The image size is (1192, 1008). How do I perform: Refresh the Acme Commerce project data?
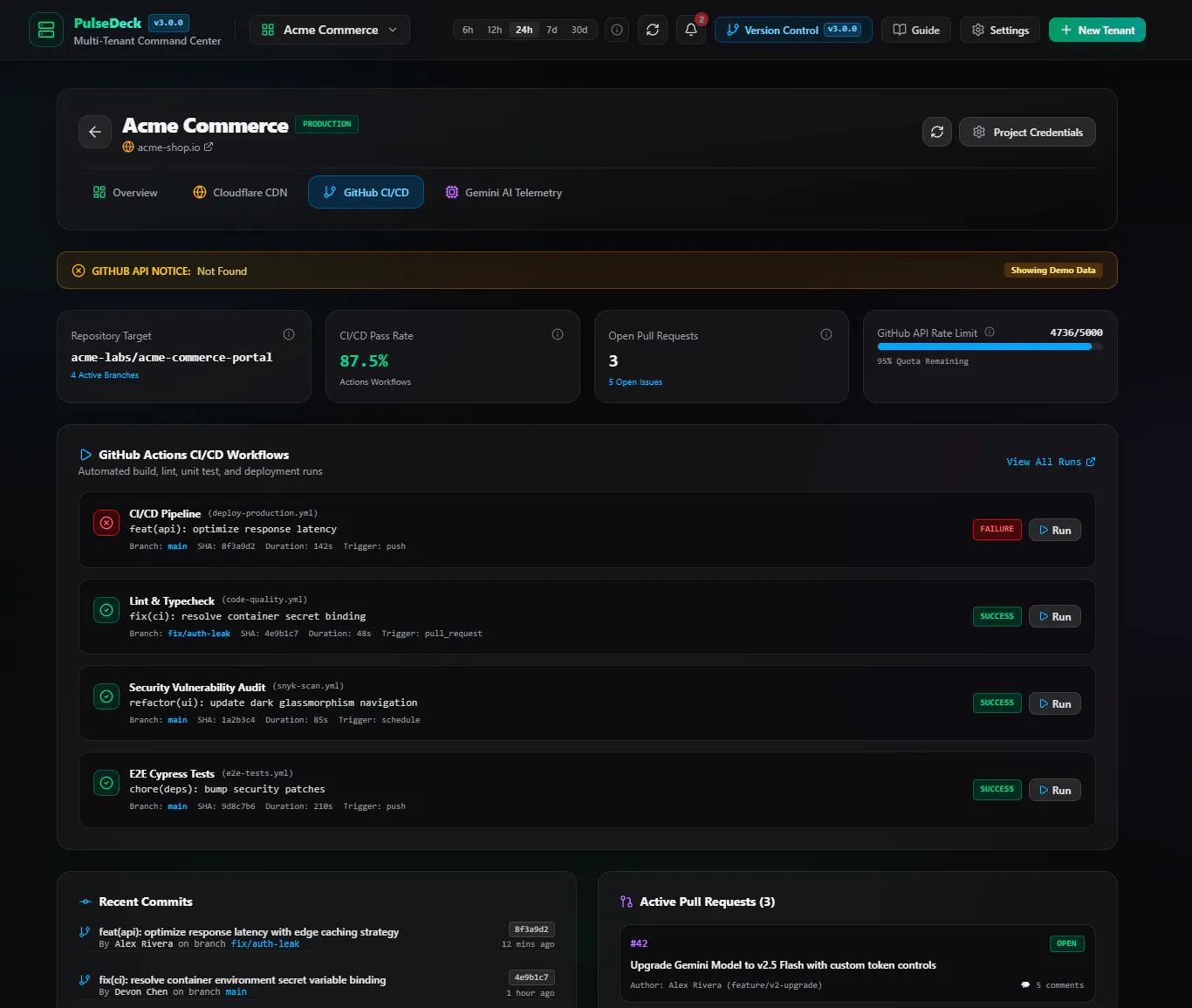[937, 132]
